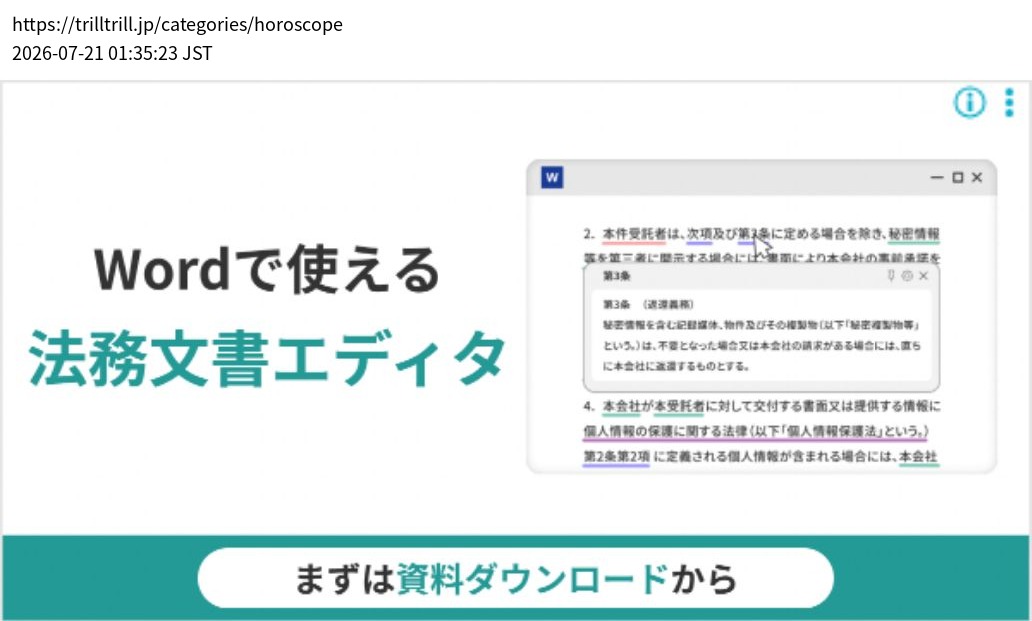Click the red-underlined 本件受託者 term

coord(634,234)
